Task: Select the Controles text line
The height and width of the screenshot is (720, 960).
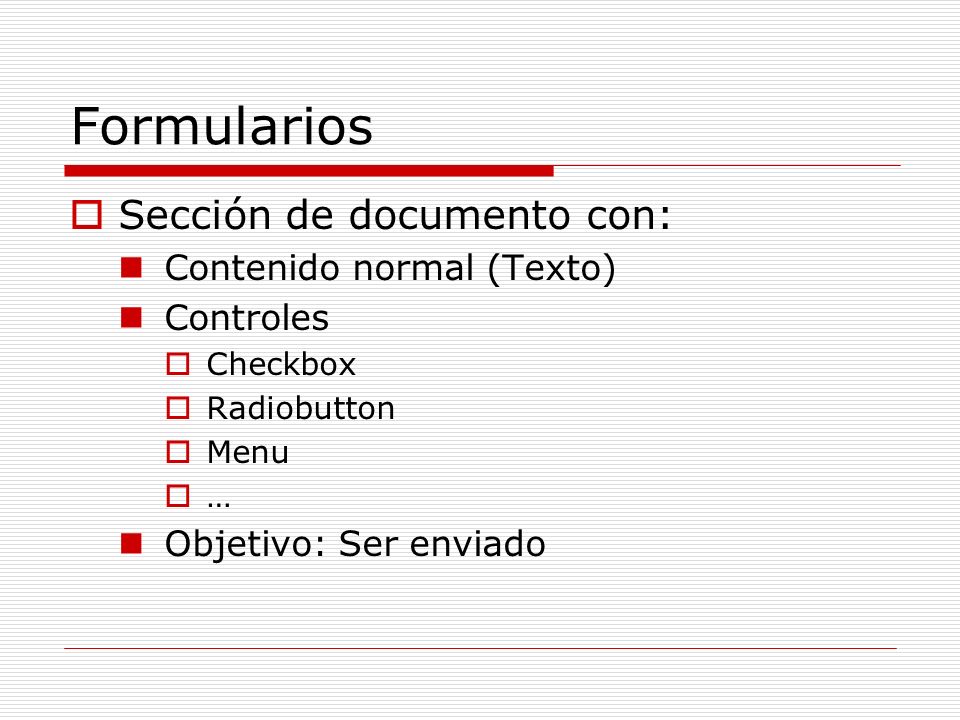Action: (247, 318)
